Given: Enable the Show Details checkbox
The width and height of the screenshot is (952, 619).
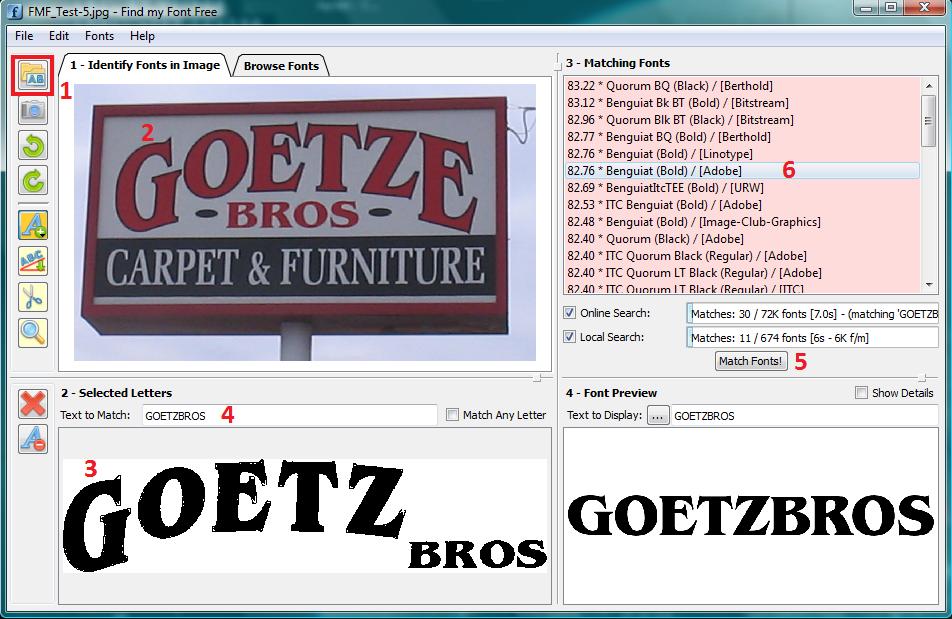Looking at the screenshot, I should click(x=862, y=393).
